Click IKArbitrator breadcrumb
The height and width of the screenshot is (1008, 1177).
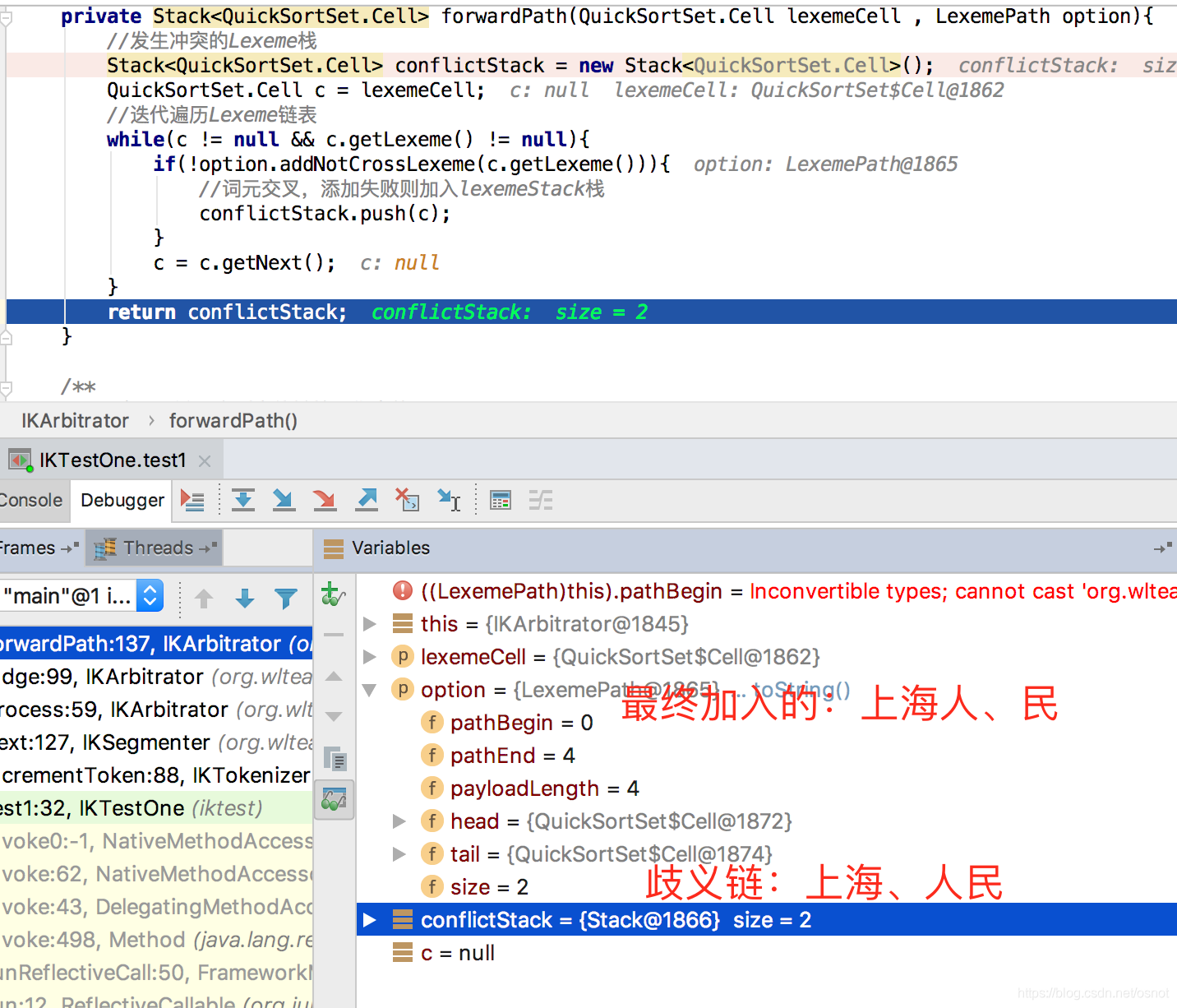pyautogui.click(x=75, y=421)
